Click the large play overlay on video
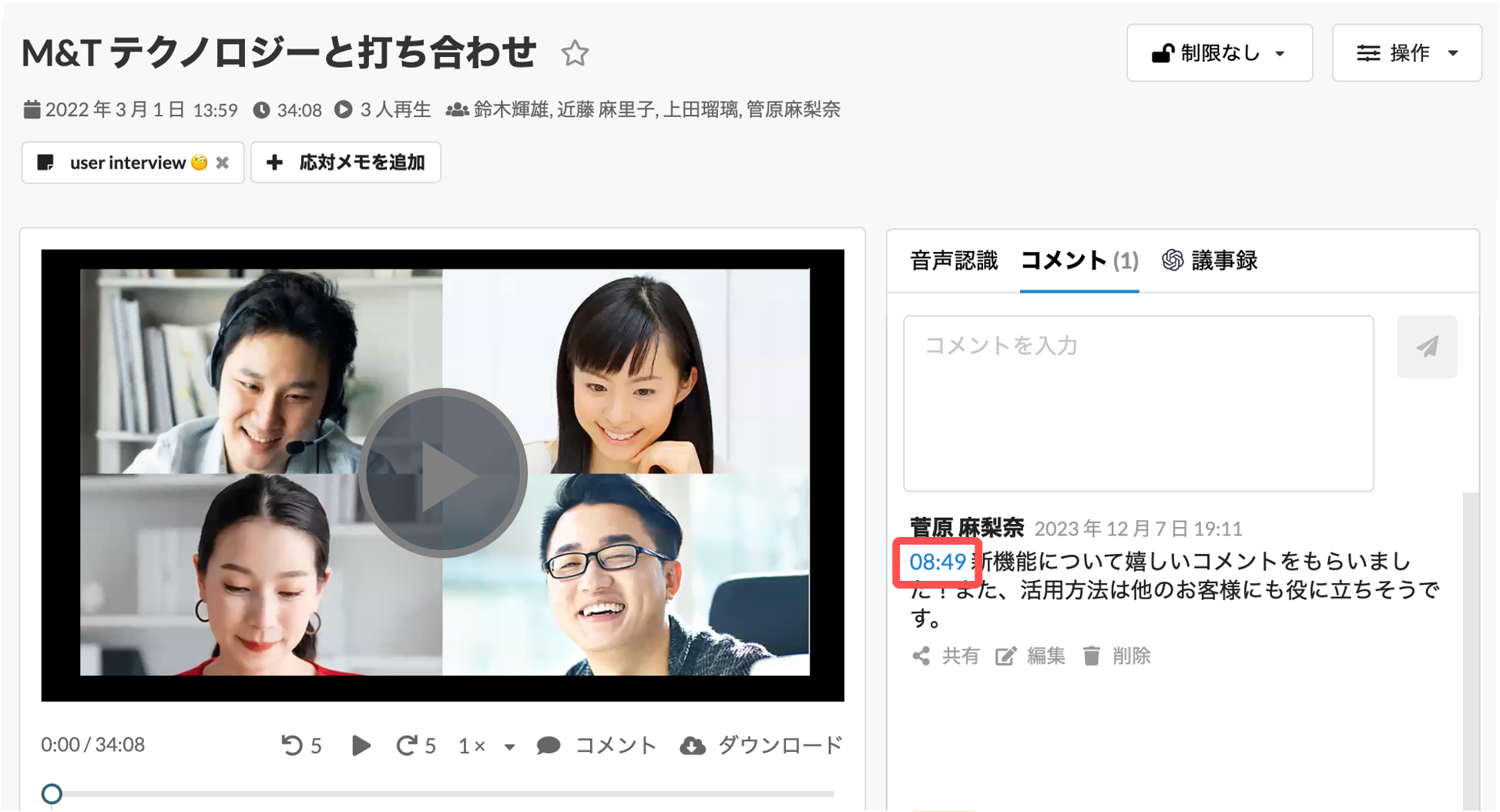The width and height of the screenshot is (1500, 812). (443, 473)
